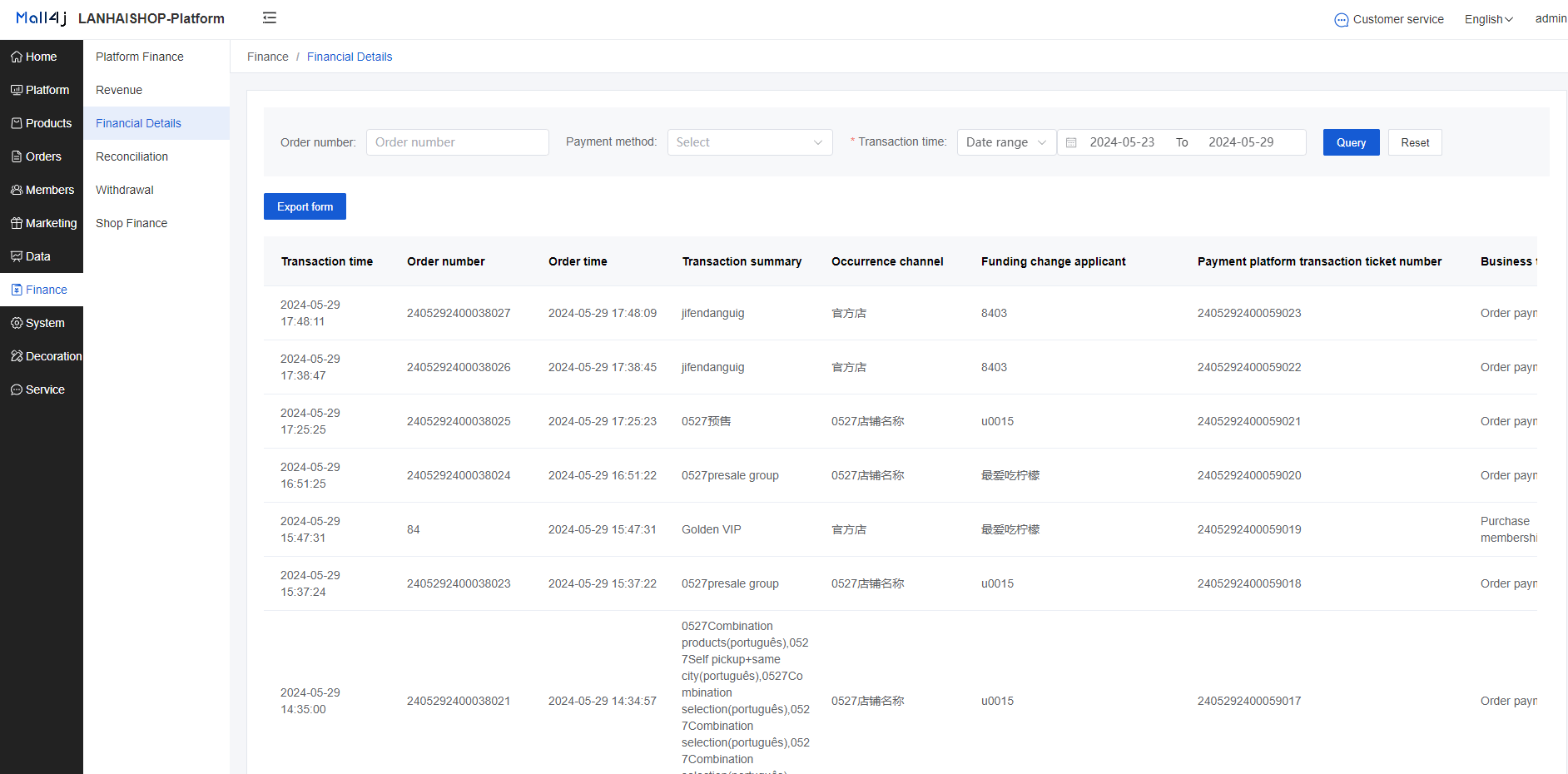
Task: Click the Transaction summary column header
Action: pyautogui.click(x=742, y=261)
